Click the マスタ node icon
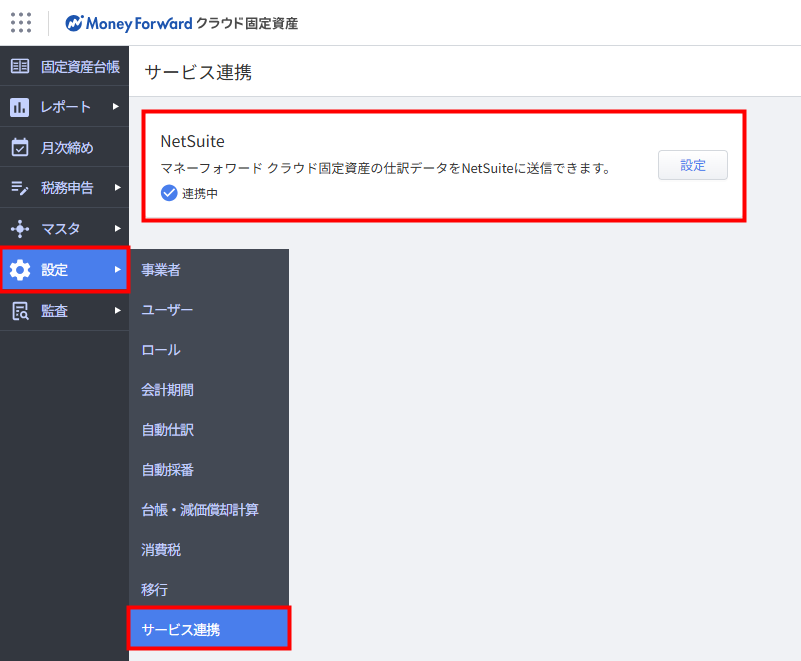The image size is (801, 661). pos(20,228)
